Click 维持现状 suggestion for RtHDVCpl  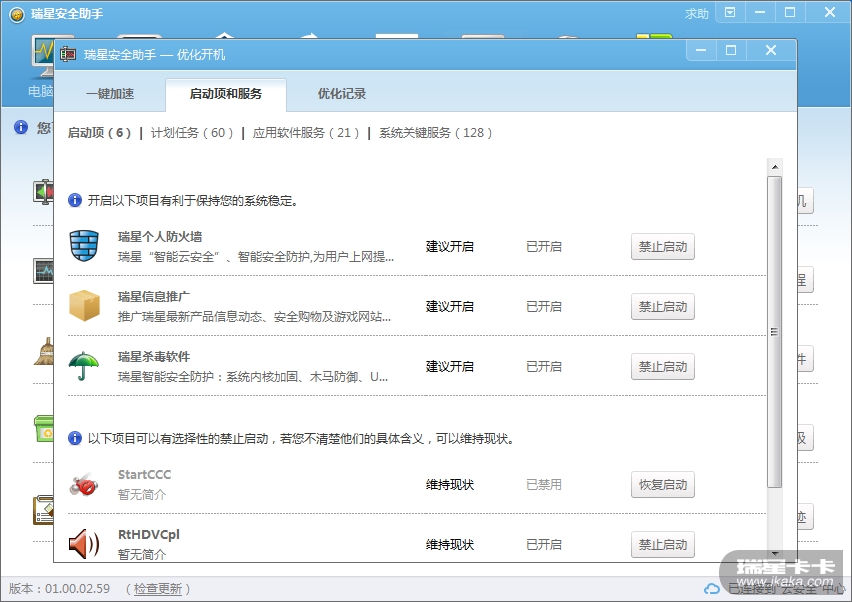(x=450, y=544)
